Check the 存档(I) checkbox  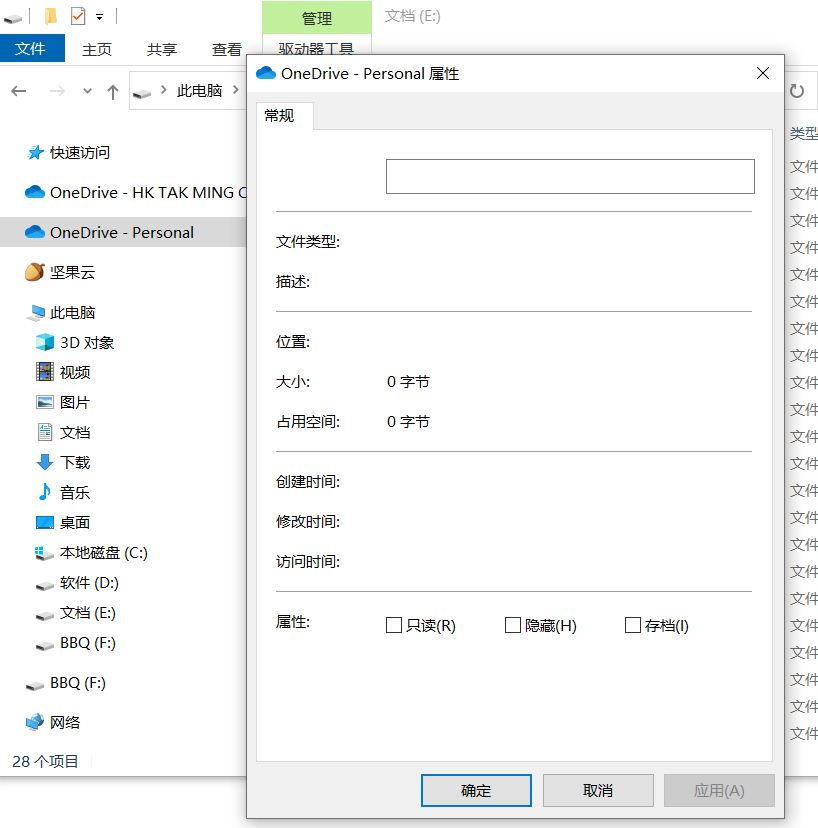click(x=633, y=625)
